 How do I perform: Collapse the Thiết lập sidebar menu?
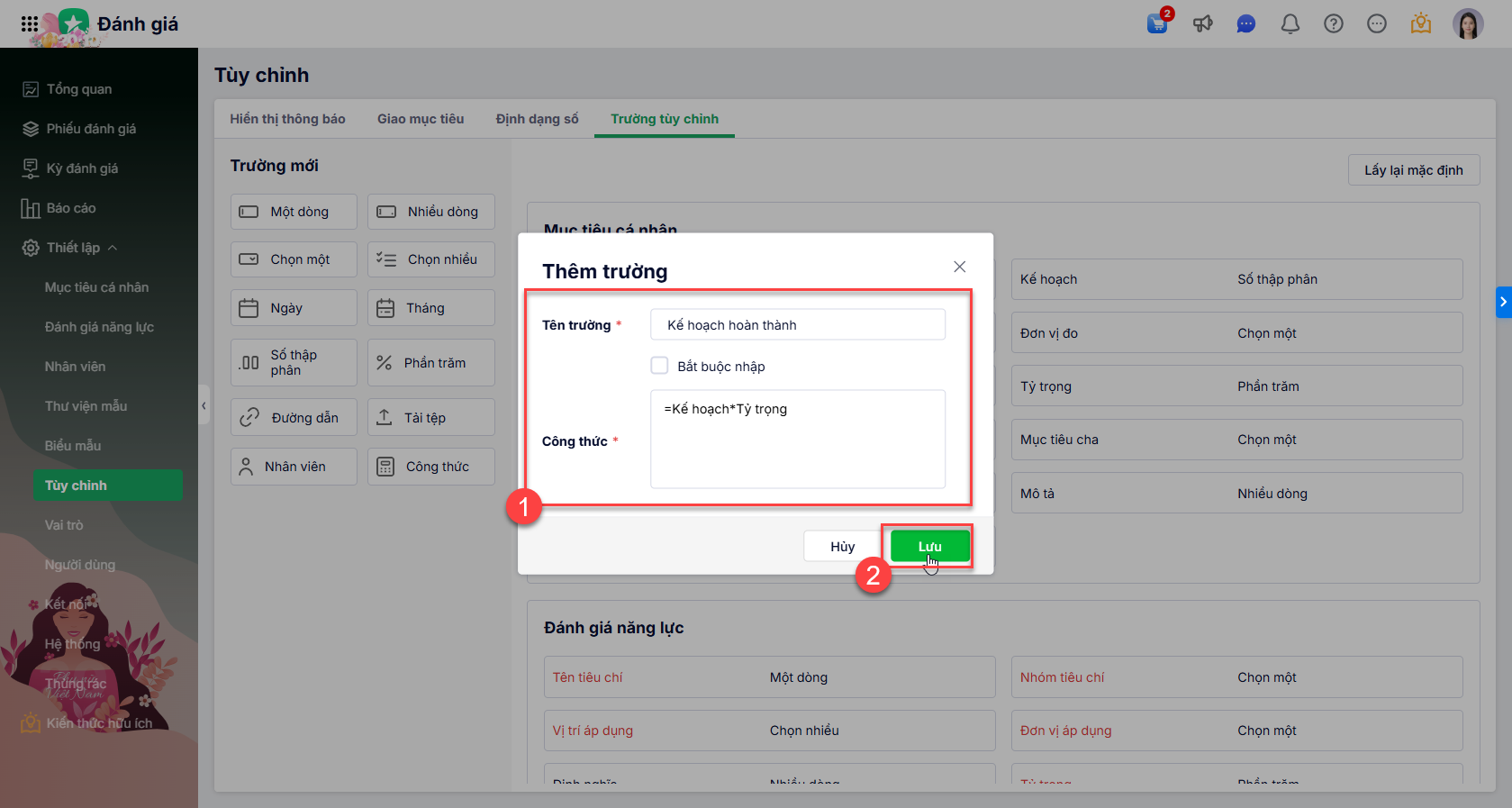(x=113, y=248)
